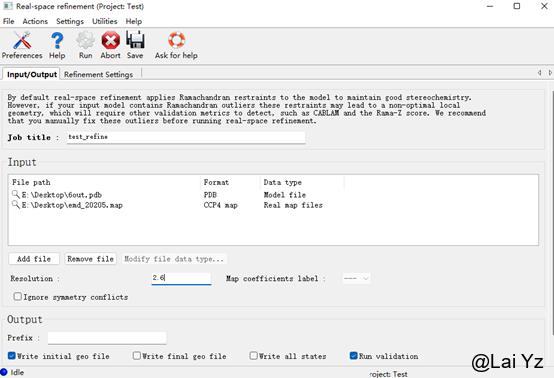Click magnifier icon next to 6out.pdb

coord(16,194)
